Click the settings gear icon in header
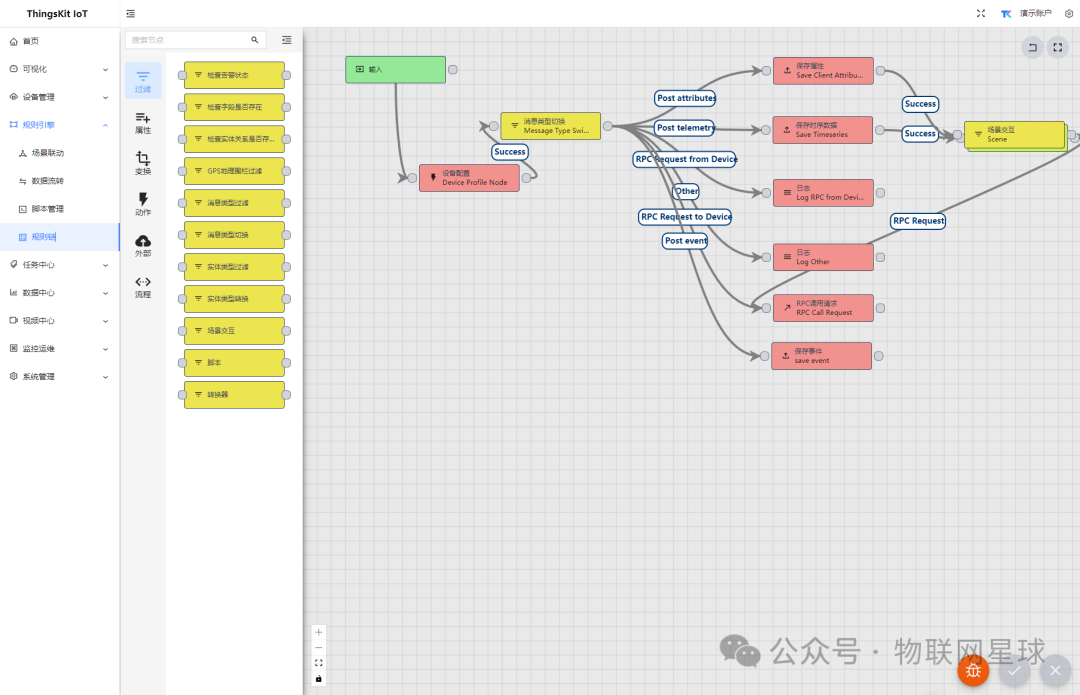The image size is (1080, 695). 1068,14
